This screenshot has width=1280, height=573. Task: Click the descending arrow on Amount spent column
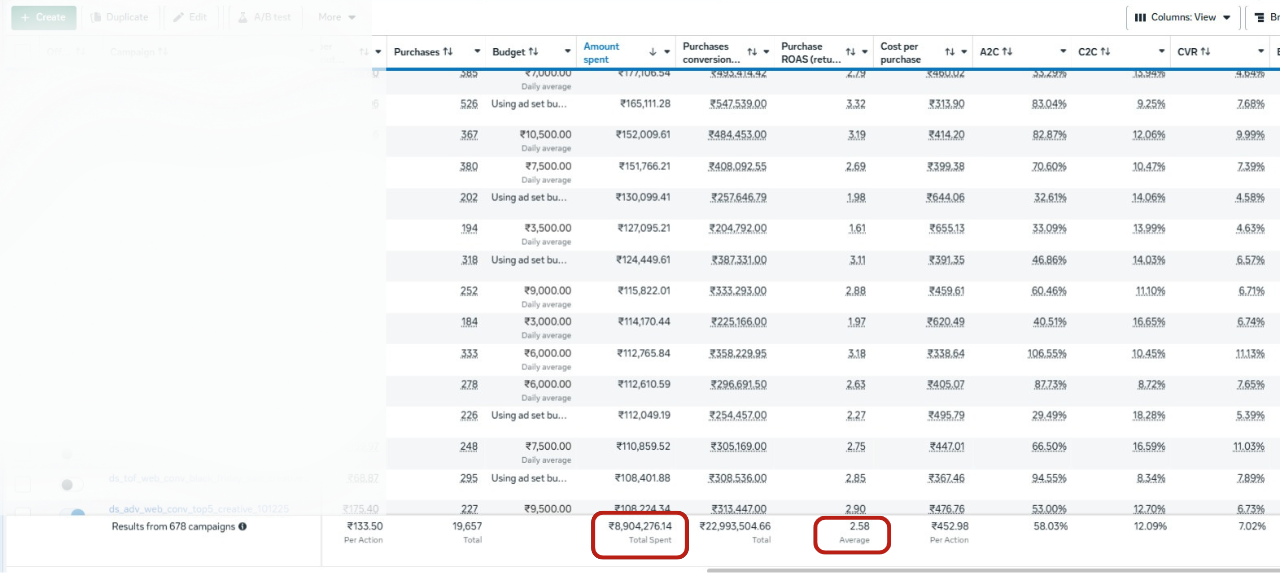[x=653, y=52]
